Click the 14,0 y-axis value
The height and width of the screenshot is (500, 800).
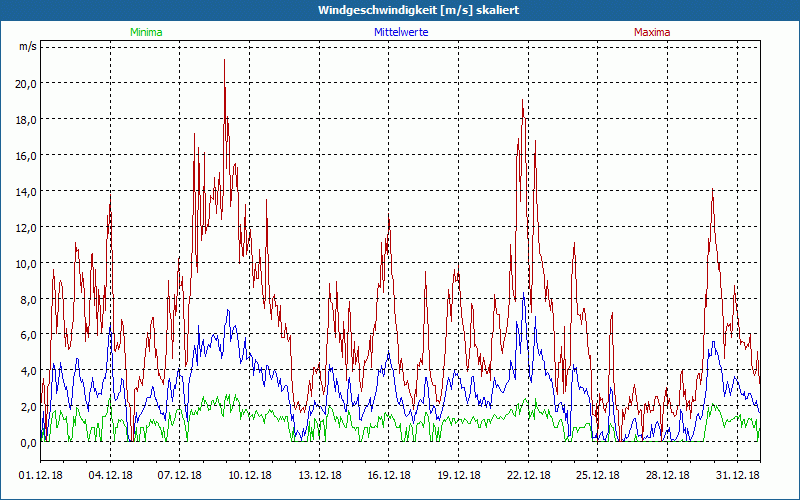coord(26,192)
